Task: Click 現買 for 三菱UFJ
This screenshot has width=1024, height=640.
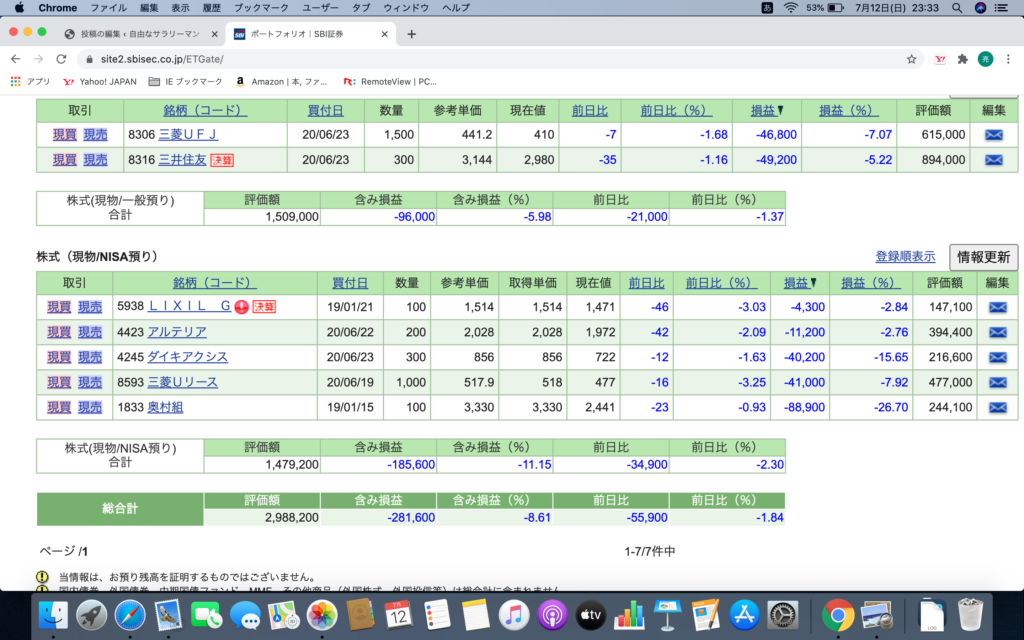Action: click(x=65, y=135)
